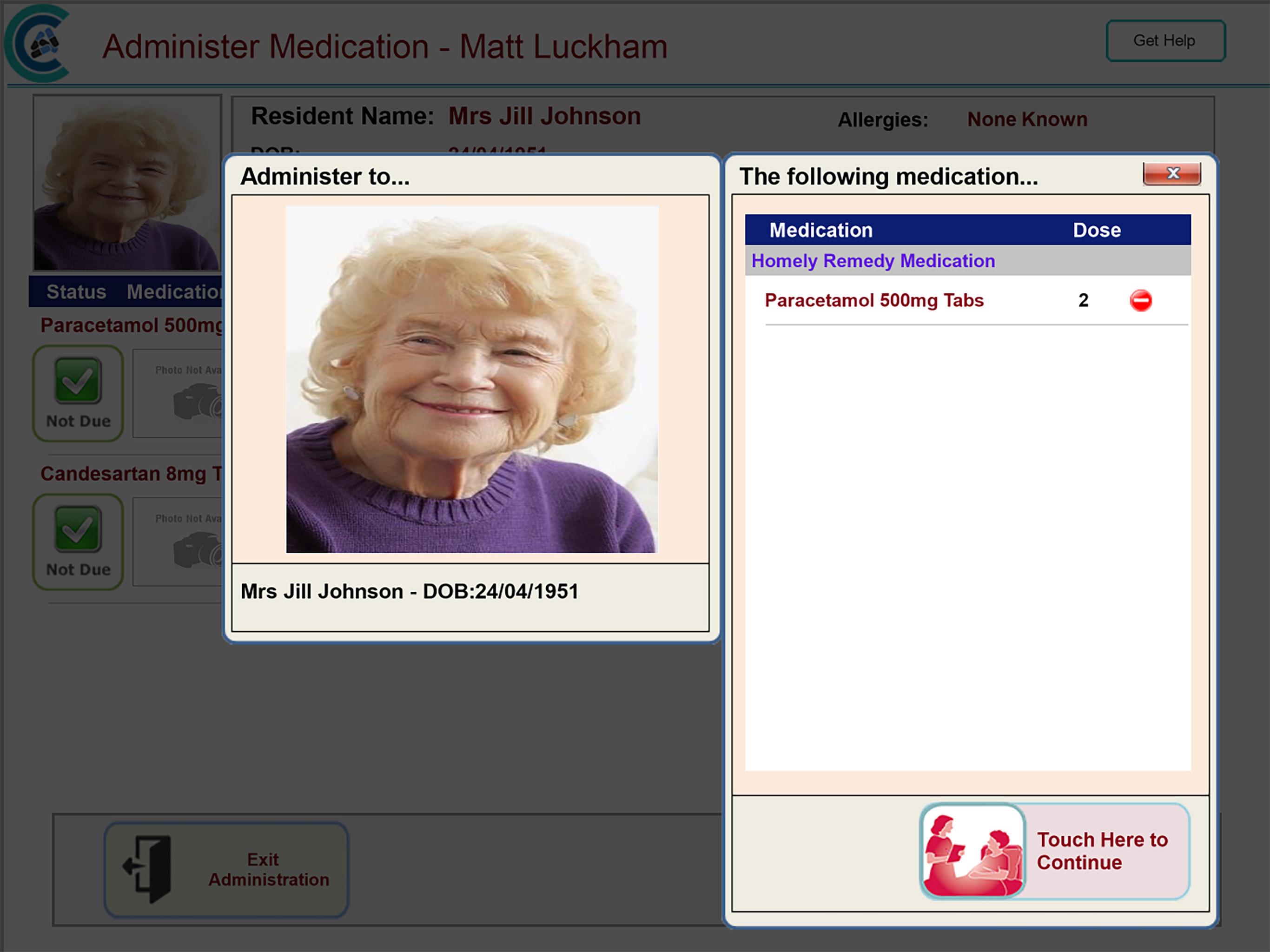Click the Status header in background list
The height and width of the screenshot is (952, 1270).
[x=76, y=291]
